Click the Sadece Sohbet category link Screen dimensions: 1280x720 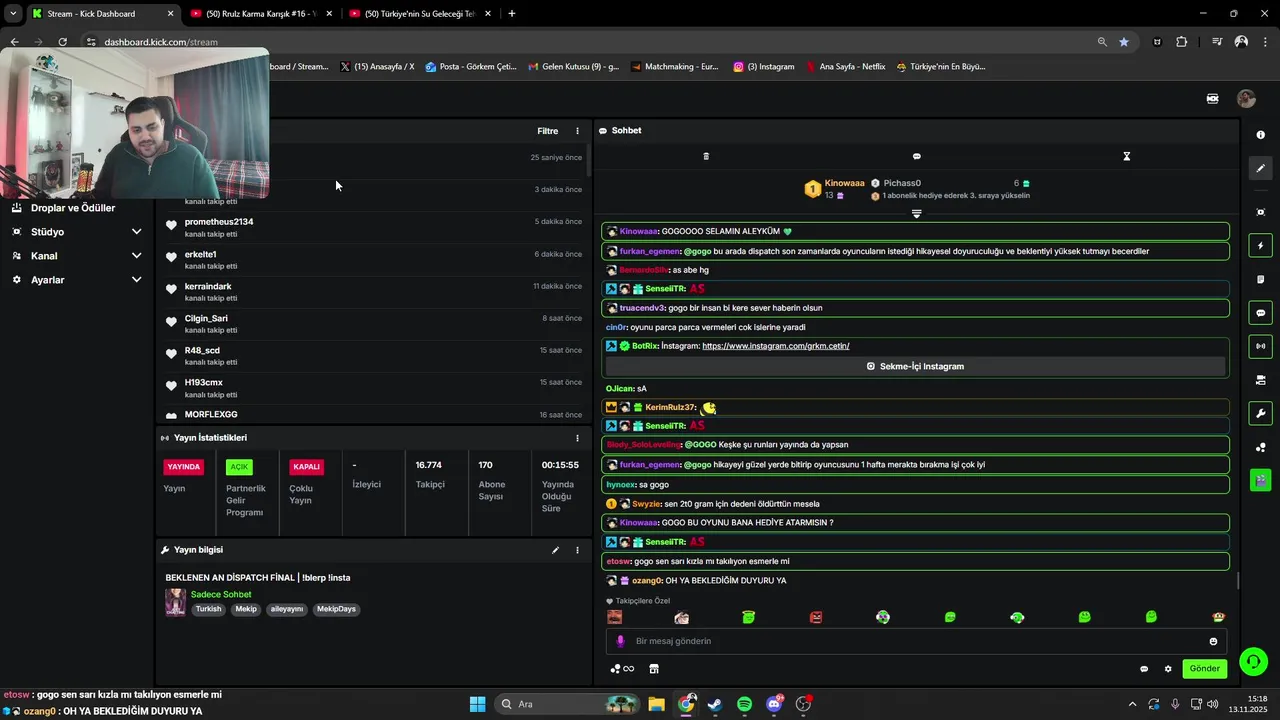[221, 595]
